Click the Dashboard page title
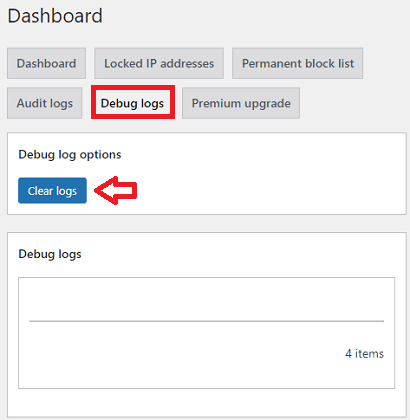This screenshot has height=420, width=410. [55, 16]
